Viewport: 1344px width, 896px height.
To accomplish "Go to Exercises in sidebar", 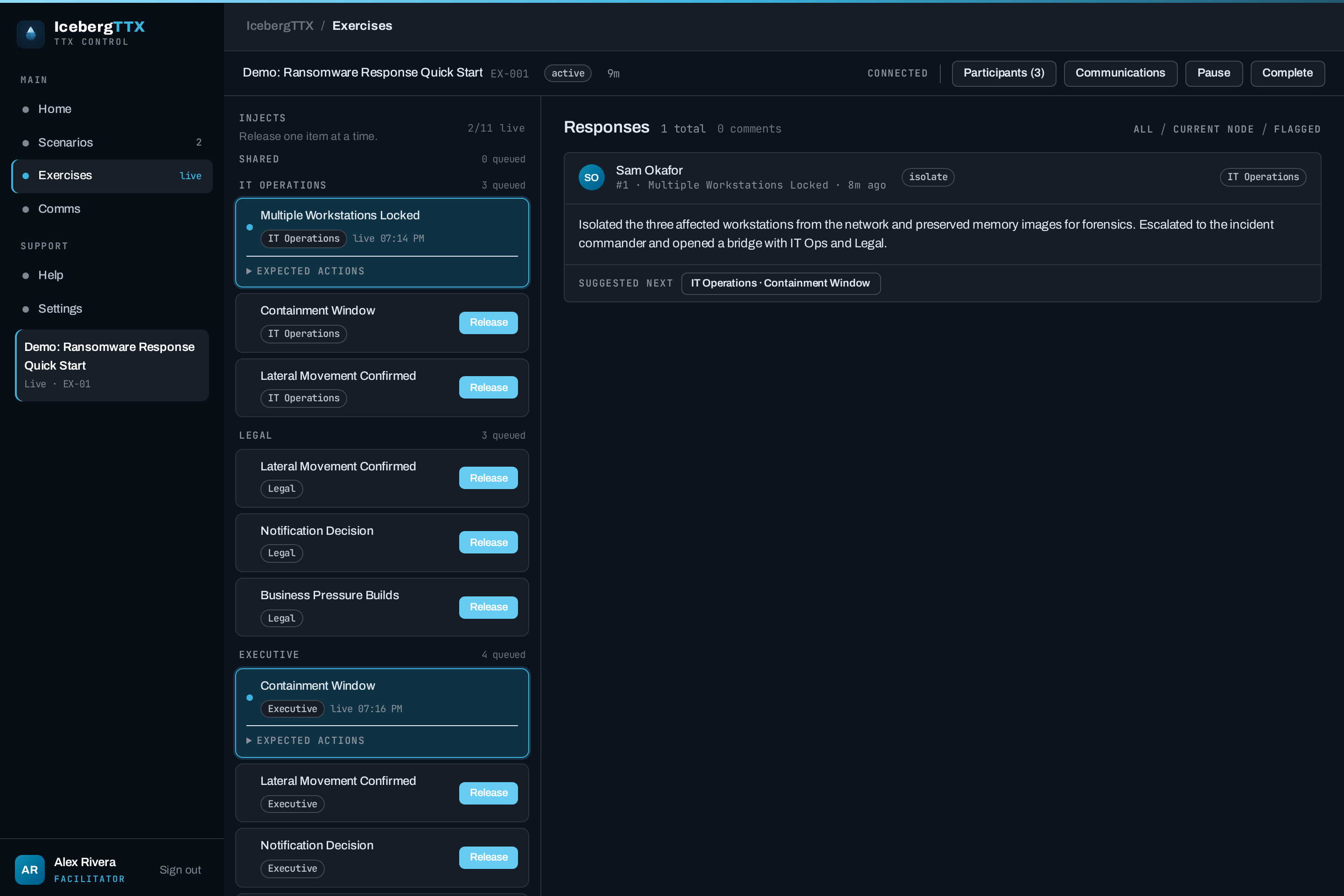I will pyautogui.click(x=112, y=175).
